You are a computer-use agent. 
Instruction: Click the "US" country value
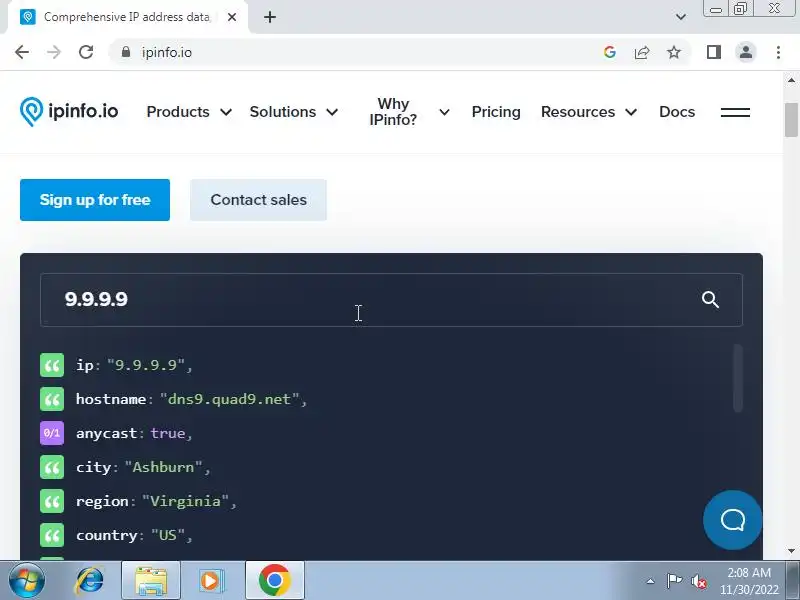168,535
